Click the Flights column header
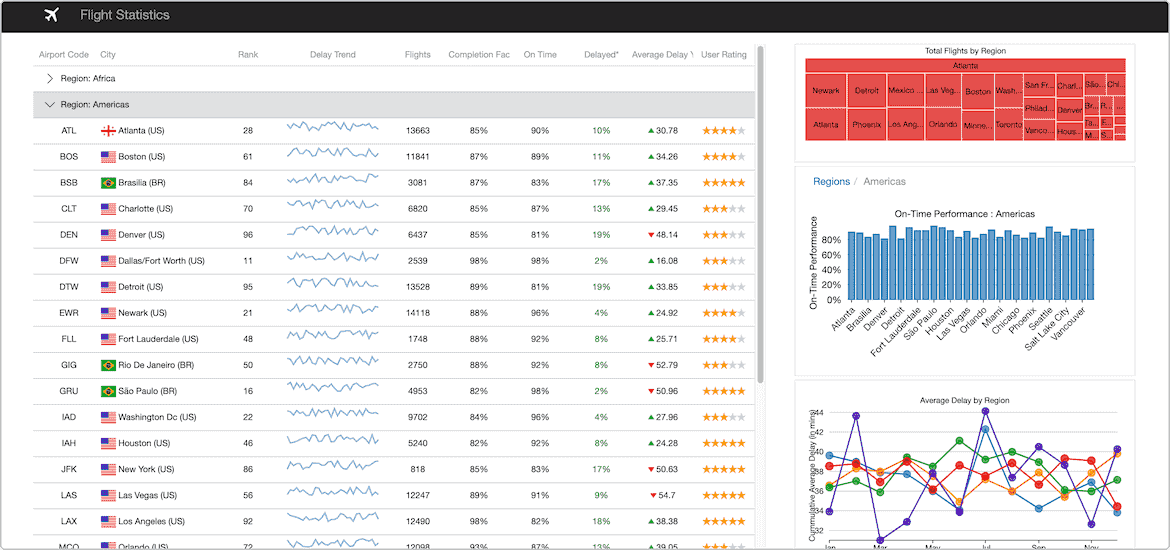The width and height of the screenshot is (1170, 550). [x=417, y=55]
